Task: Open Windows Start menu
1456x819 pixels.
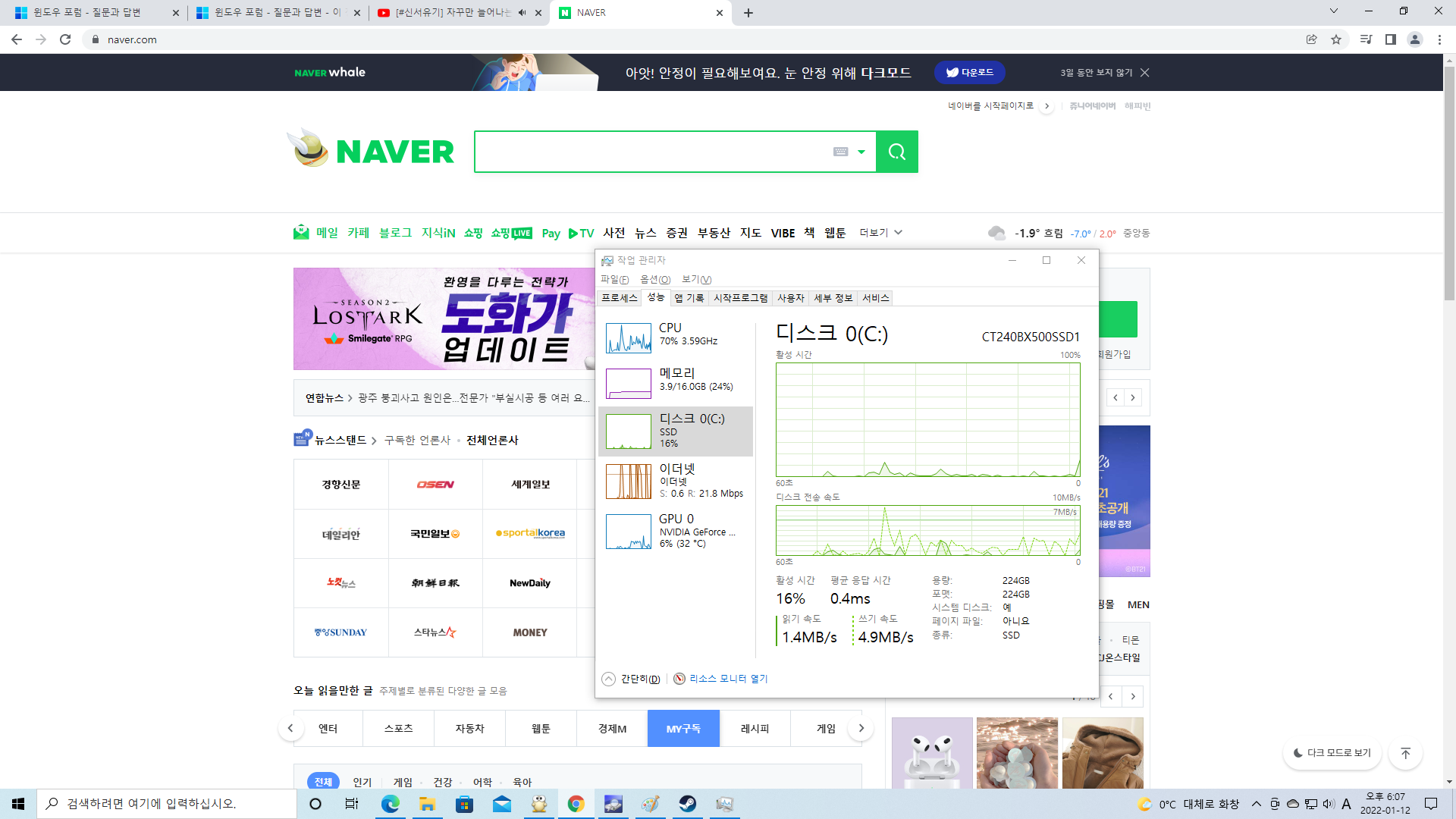Action: point(18,804)
